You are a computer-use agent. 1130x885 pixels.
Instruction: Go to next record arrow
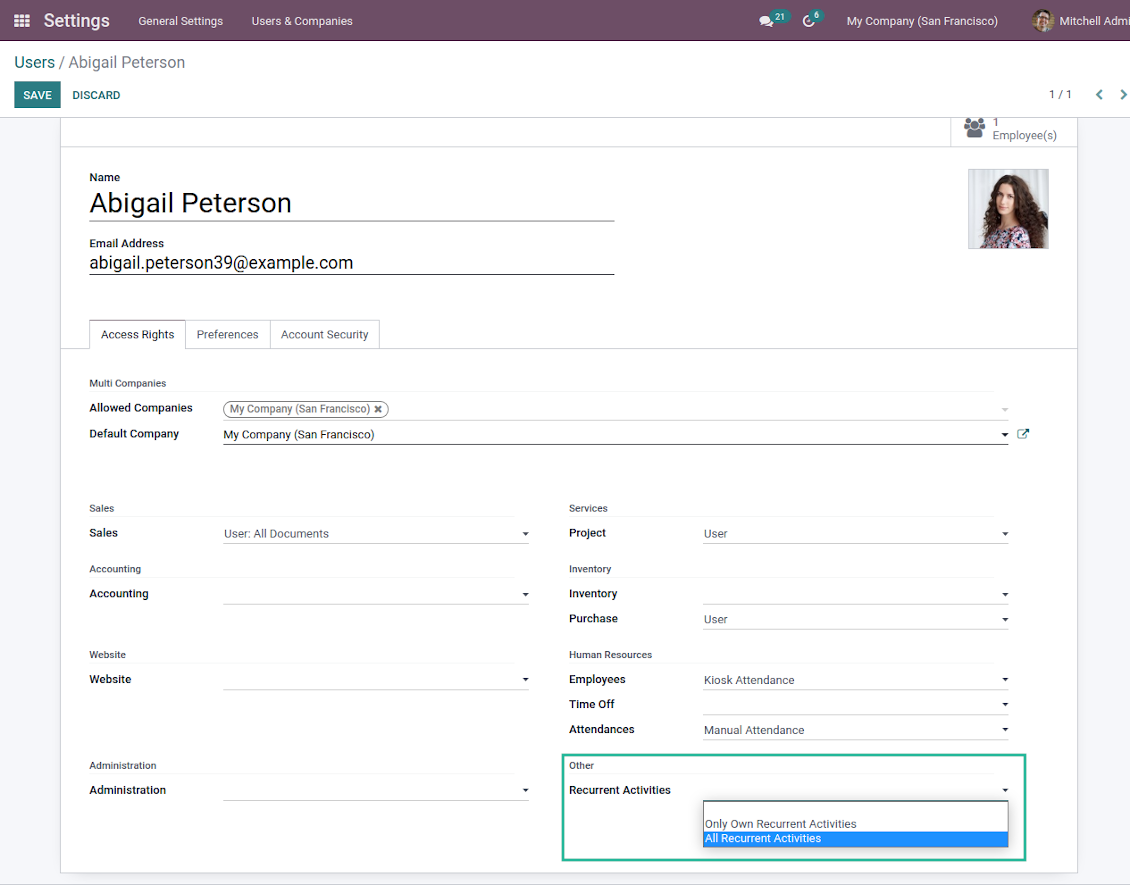click(x=1124, y=95)
